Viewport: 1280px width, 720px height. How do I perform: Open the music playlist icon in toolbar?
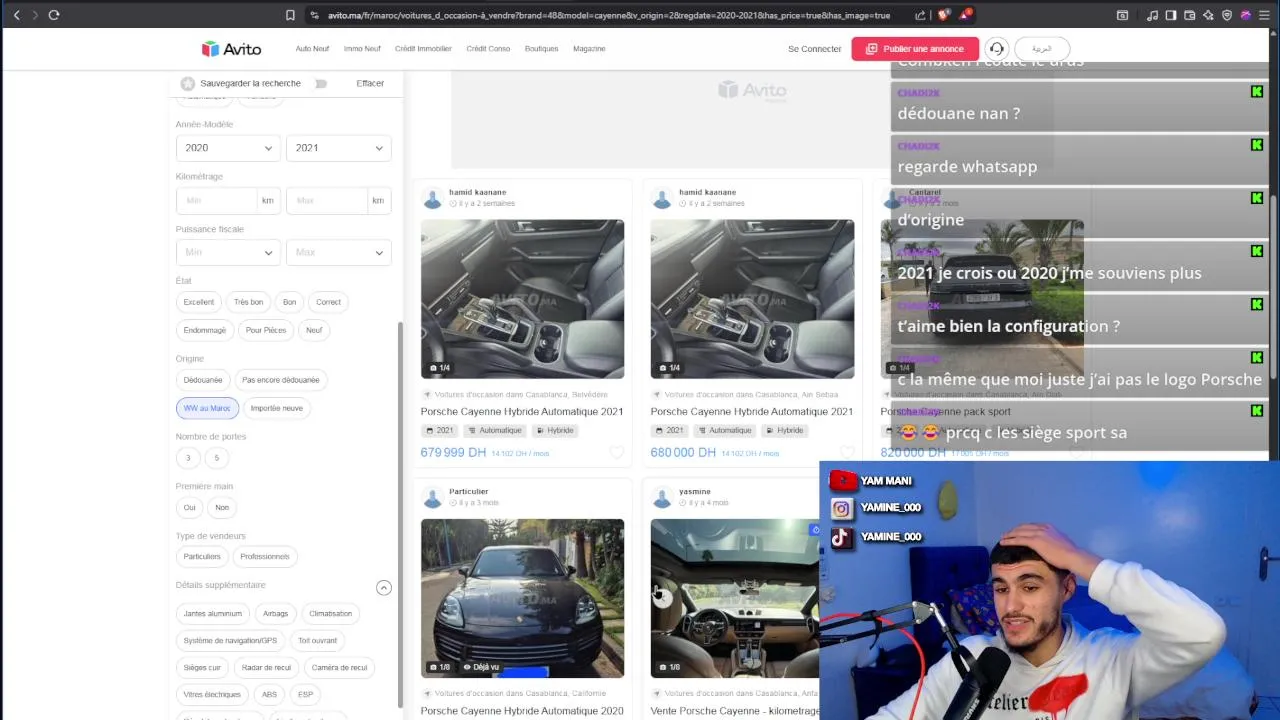click(x=1152, y=15)
